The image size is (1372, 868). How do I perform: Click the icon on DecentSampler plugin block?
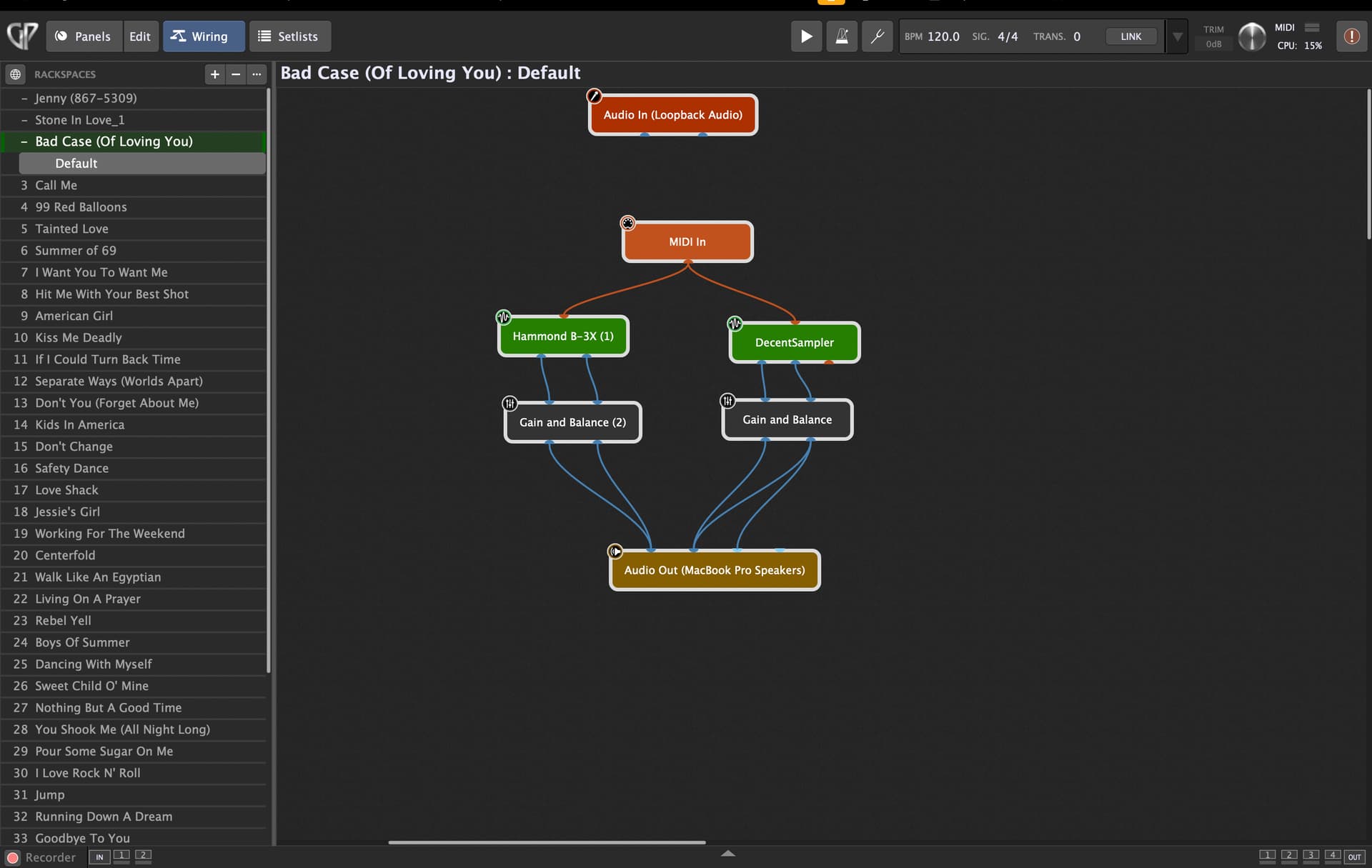pos(735,324)
